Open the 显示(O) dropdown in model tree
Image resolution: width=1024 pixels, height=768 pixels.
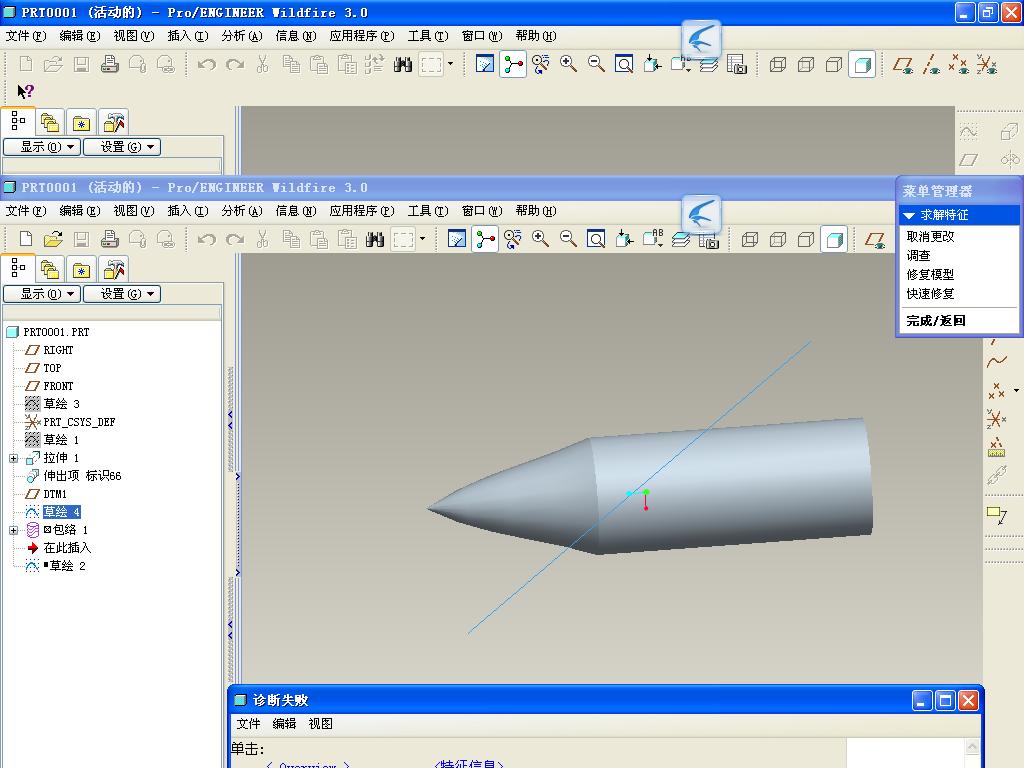coord(42,294)
